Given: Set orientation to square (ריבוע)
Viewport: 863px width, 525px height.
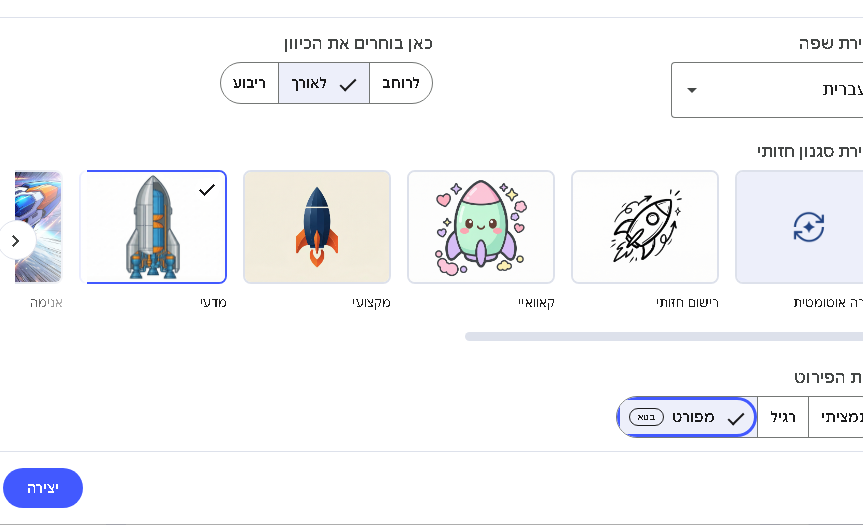Looking at the screenshot, I should click(x=249, y=83).
